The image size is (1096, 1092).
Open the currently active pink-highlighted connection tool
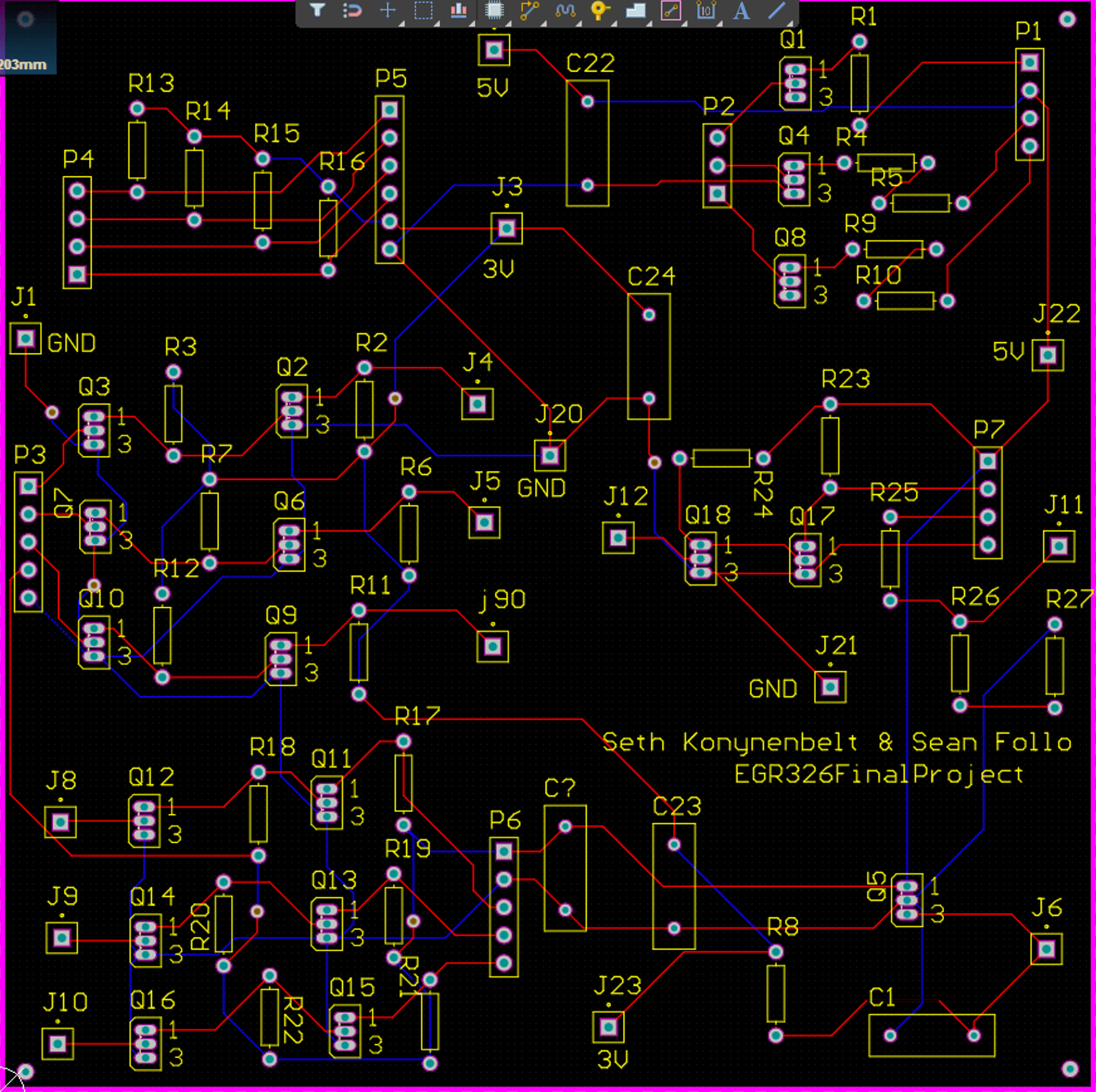click(x=671, y=11)
